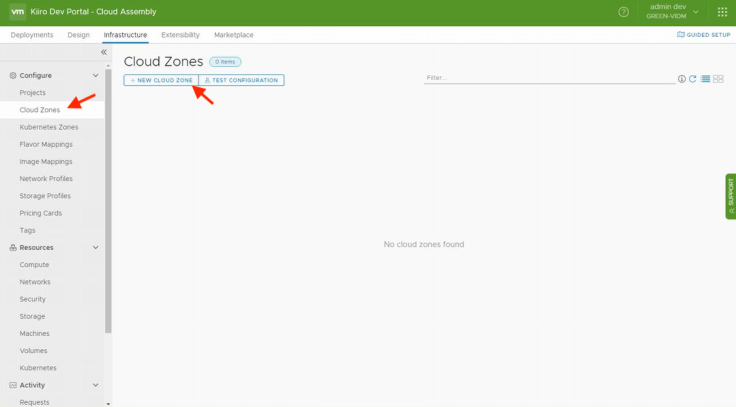Click the Cloud Zones page heading
Image resolution: width=736 pixels, height=407 pixels.
pyautogui.click(x=163, y=61)
